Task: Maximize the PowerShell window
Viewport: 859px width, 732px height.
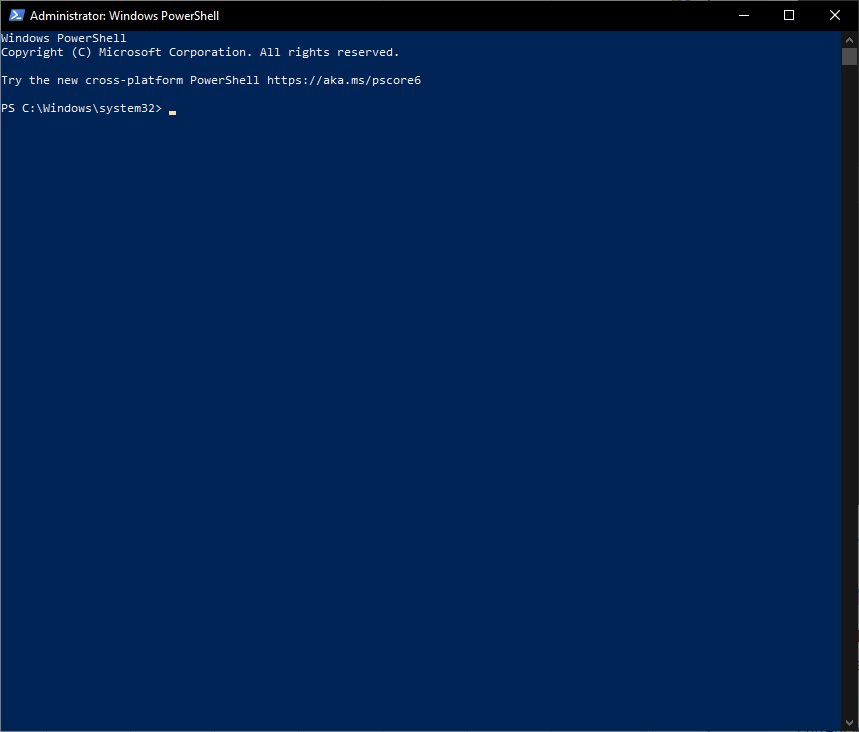Action: pos(788,15)
